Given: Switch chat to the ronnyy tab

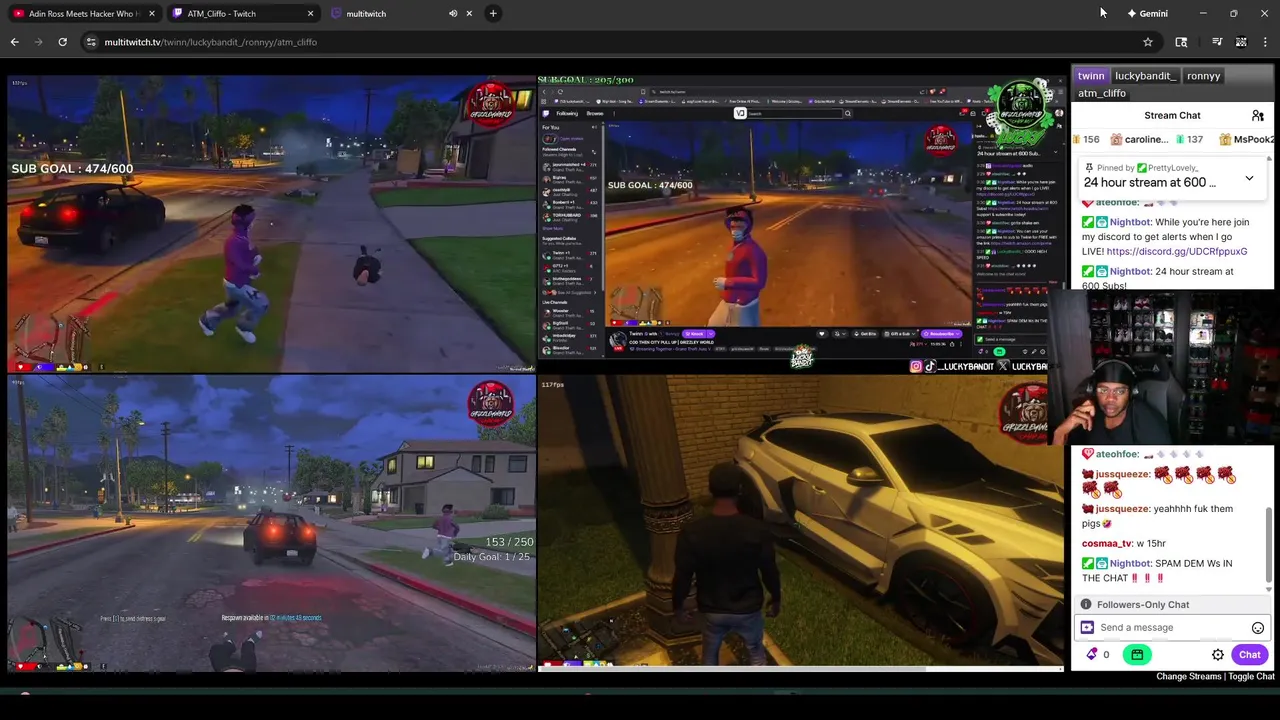Looking at the screenshot, I should (1203, 76).
